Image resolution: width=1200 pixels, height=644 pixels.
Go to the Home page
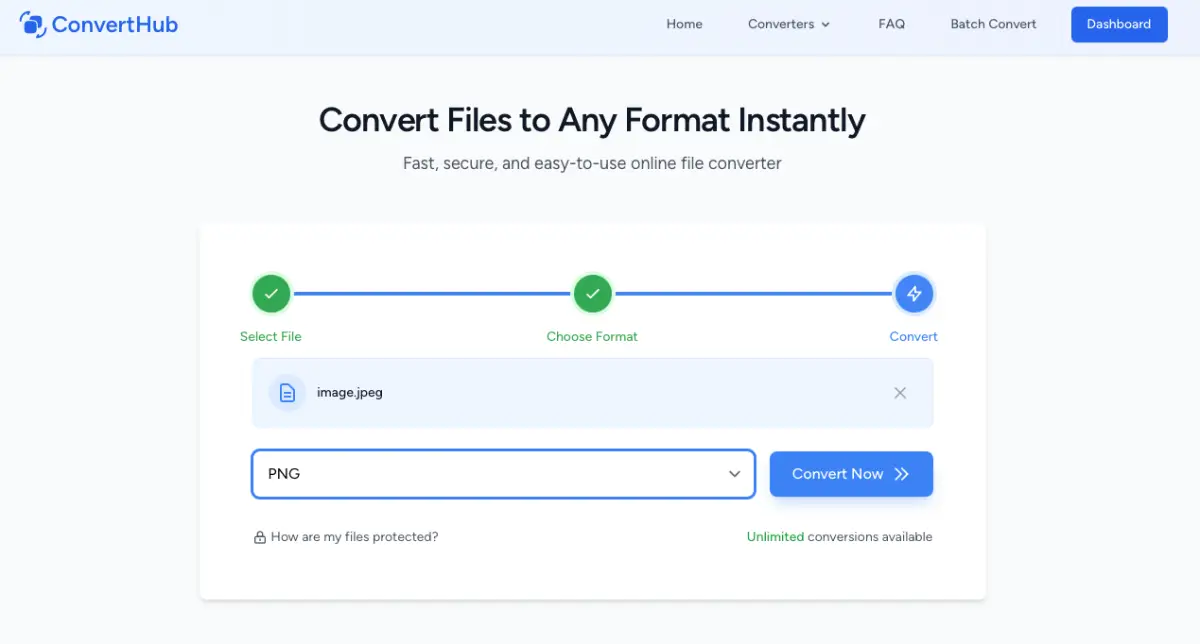(684, 24)
